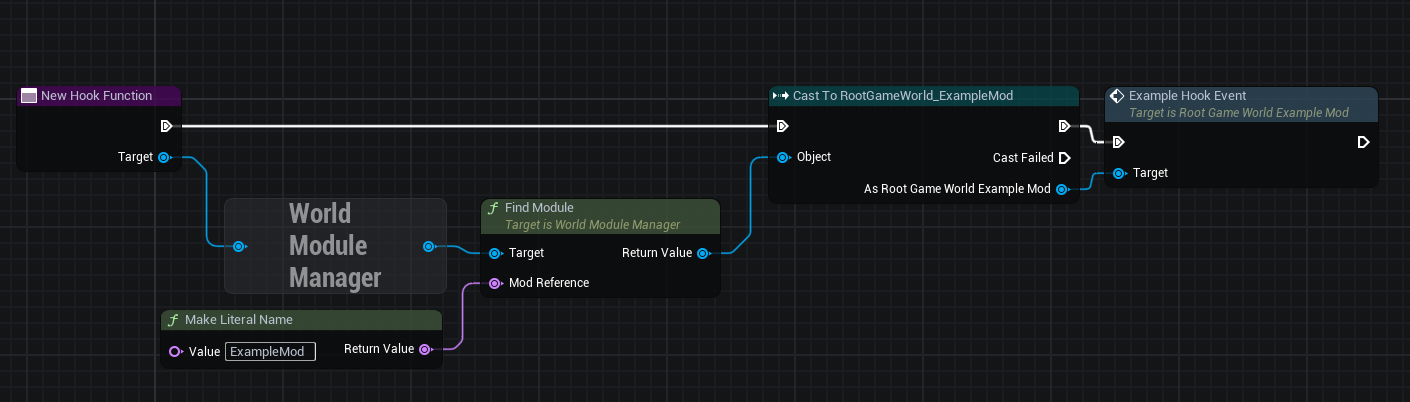Click the Cast node execution output pin
Viewport: 1410px width, 402px height.
coord(1064,126)
